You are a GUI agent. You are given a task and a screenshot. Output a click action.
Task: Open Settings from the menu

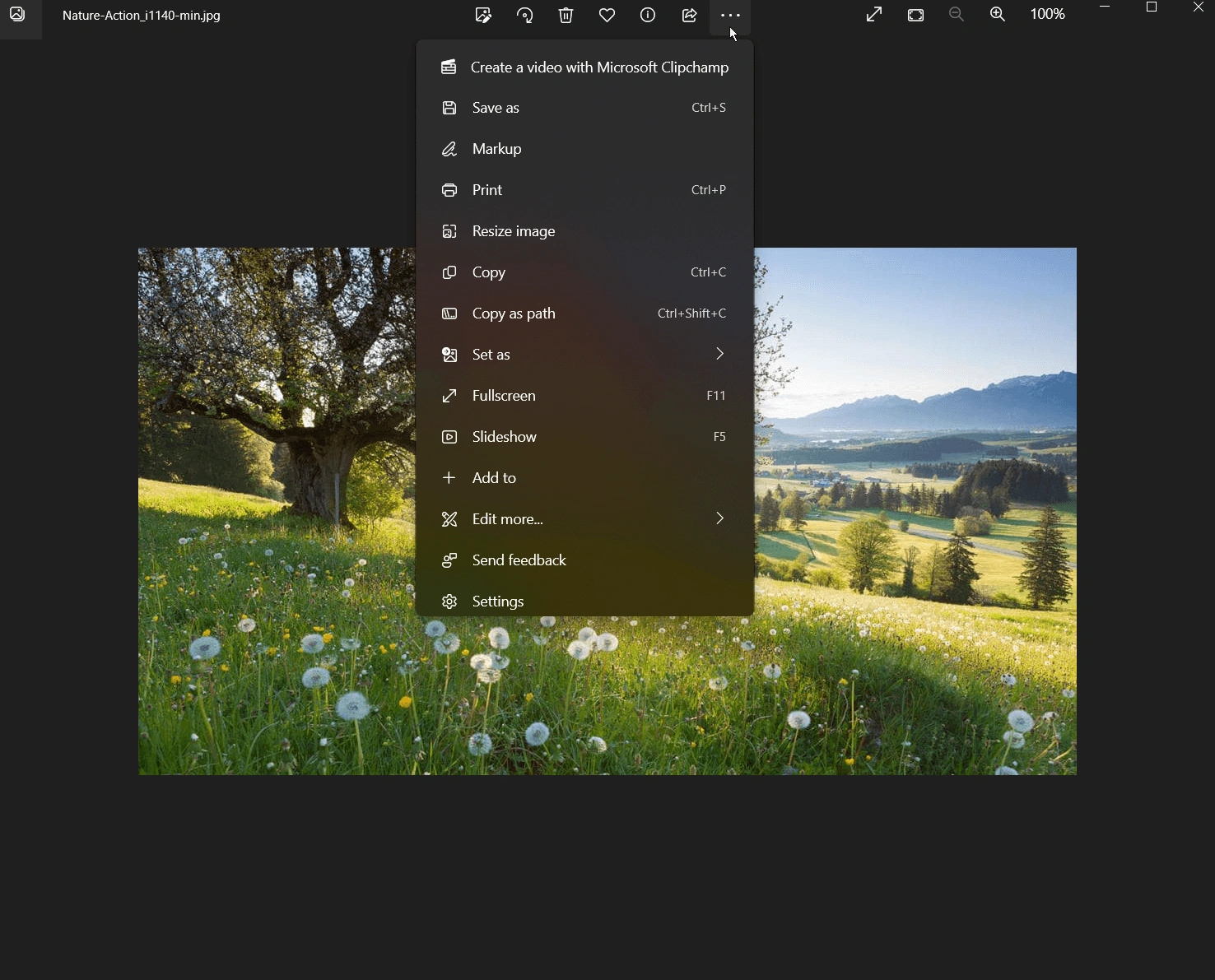point(584,601)
